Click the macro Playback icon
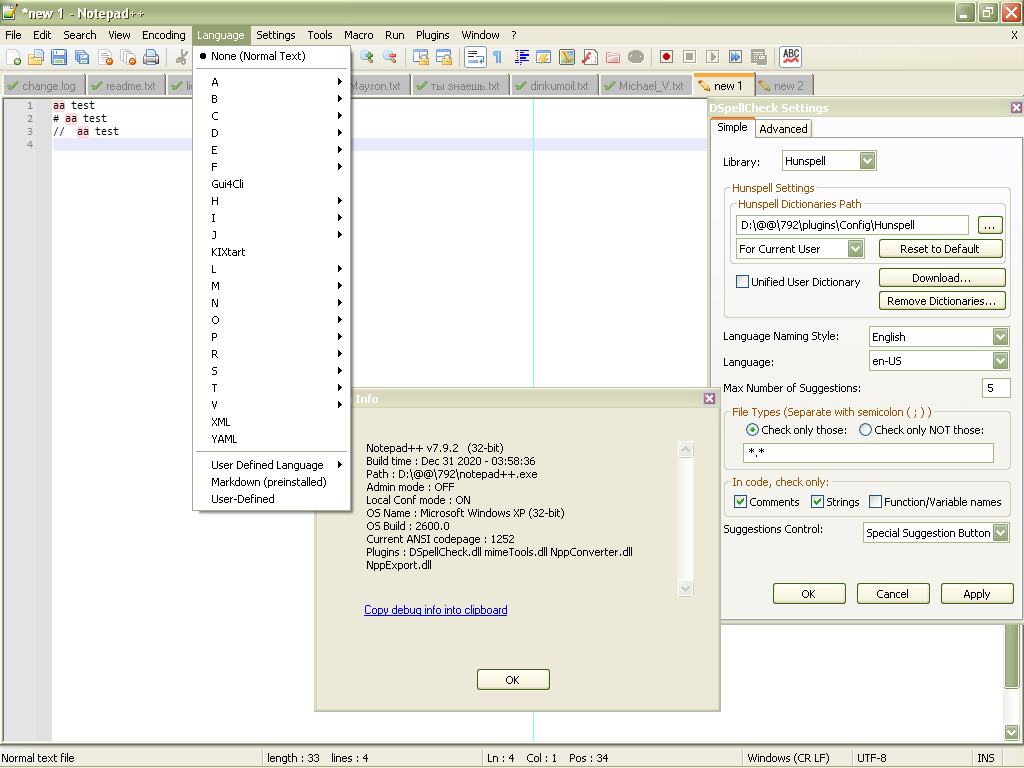This screenshot has width=1024, height=768. coord(712,57)
